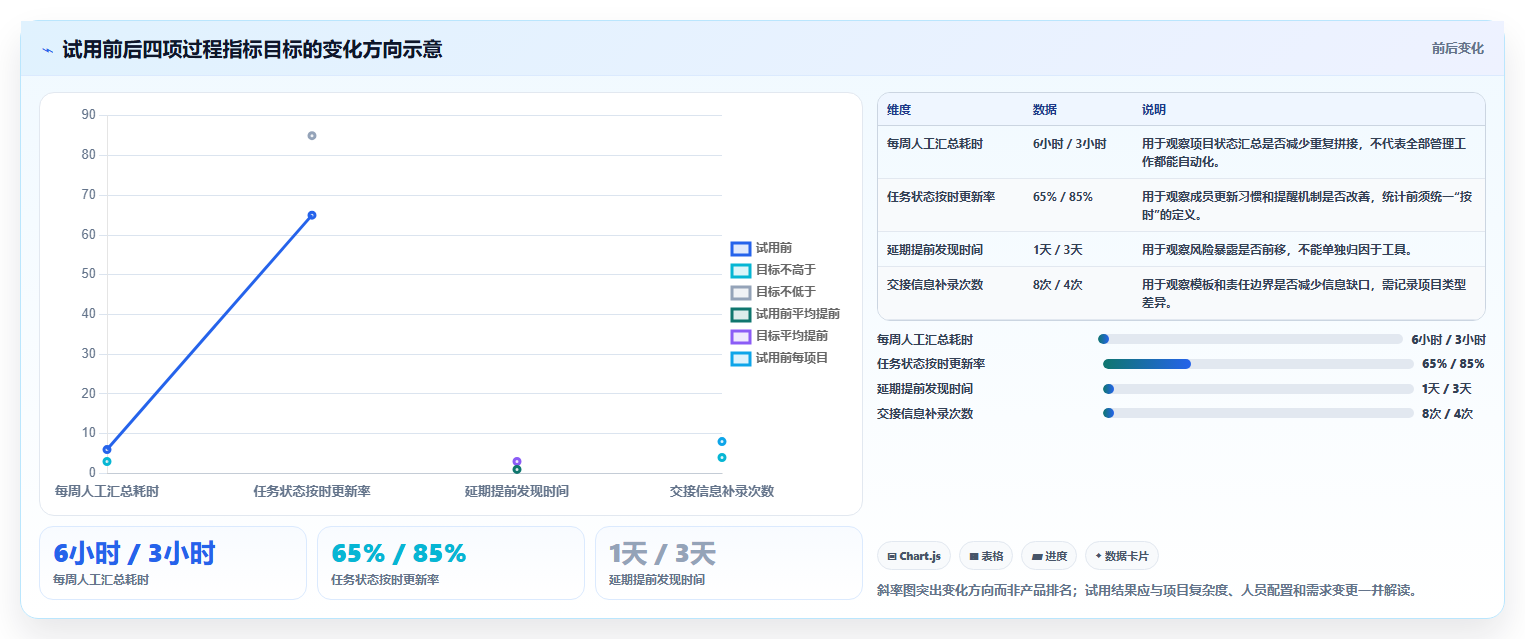
Task: Click the purple point above 延期提前发现时间
Action: click(x=517, y=461)
